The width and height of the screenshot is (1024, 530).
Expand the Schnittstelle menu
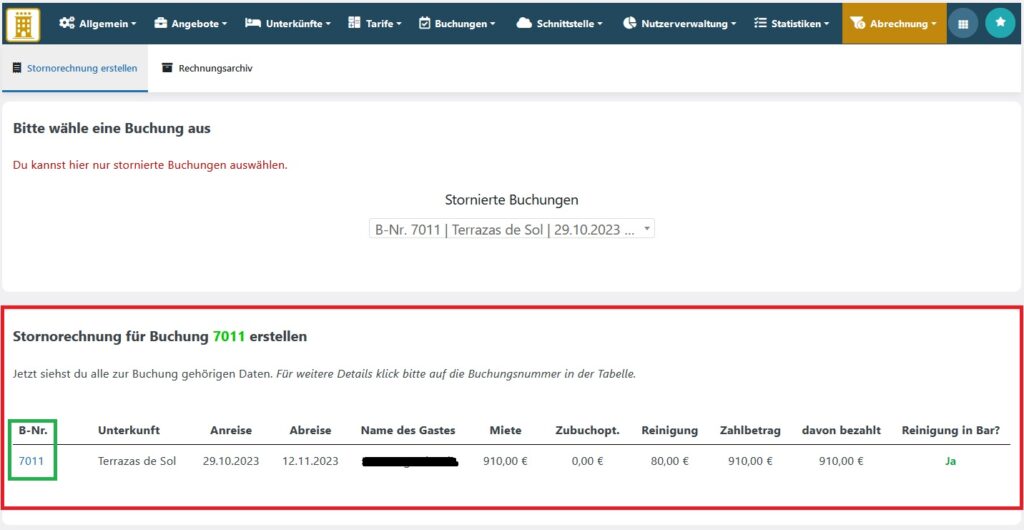tap(559, 23)
